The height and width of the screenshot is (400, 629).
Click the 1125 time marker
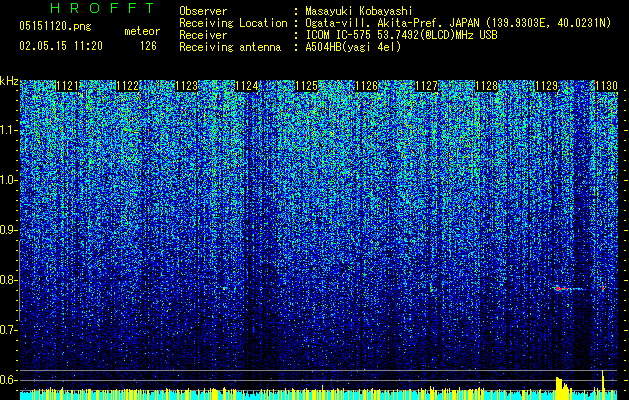306,86
